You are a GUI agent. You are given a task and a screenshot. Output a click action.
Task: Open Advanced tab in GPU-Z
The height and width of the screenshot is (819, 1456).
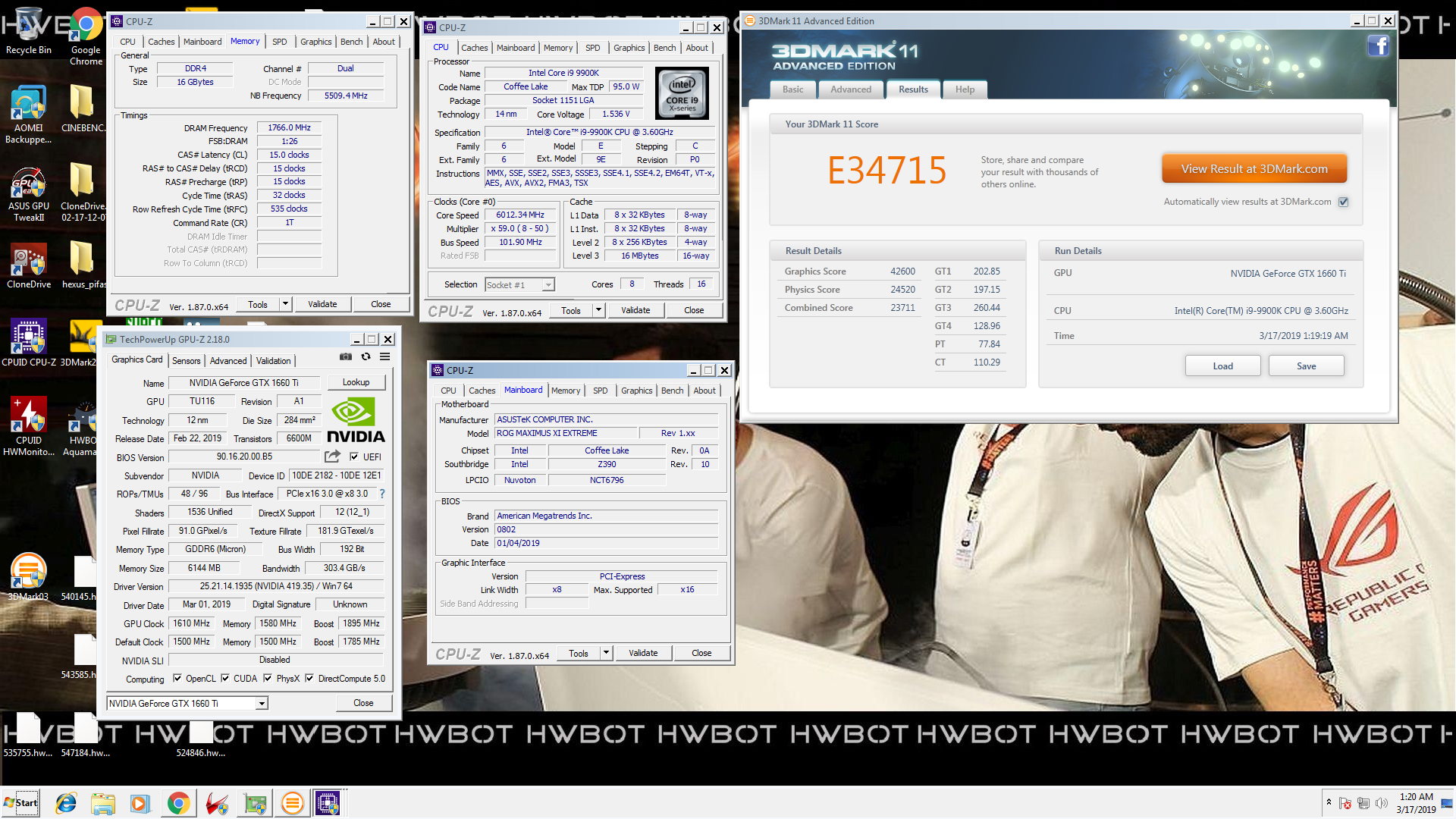(228, 361)
